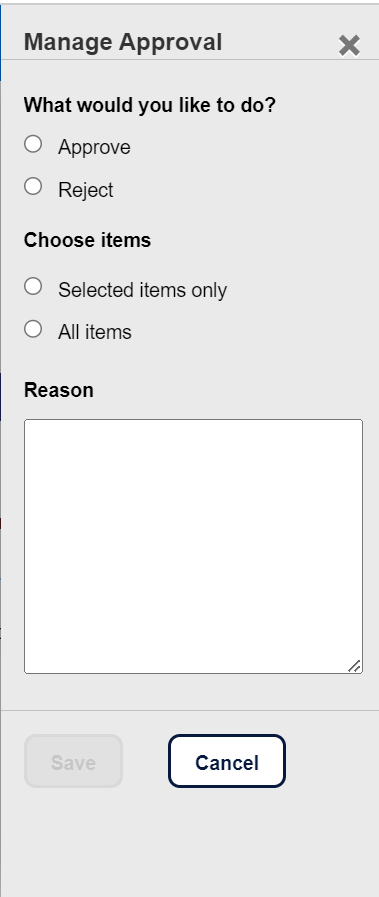
Task: Select the Approve radio button
Action: pyautogui.click(x=33, y=144)
